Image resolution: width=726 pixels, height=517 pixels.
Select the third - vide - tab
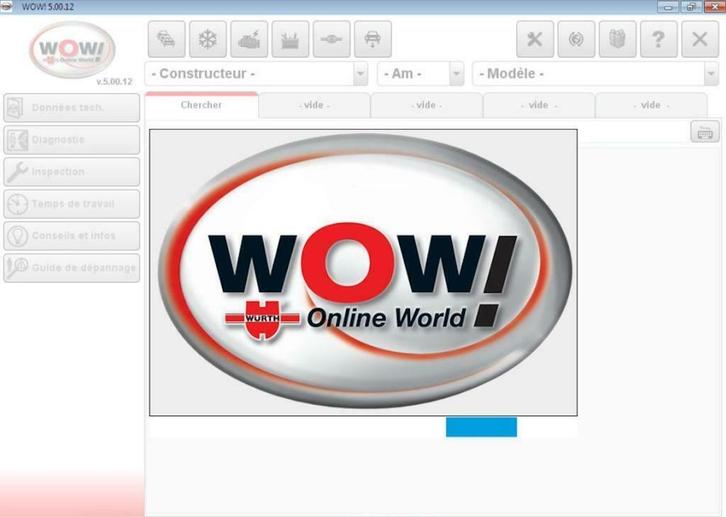pos(538,105)
